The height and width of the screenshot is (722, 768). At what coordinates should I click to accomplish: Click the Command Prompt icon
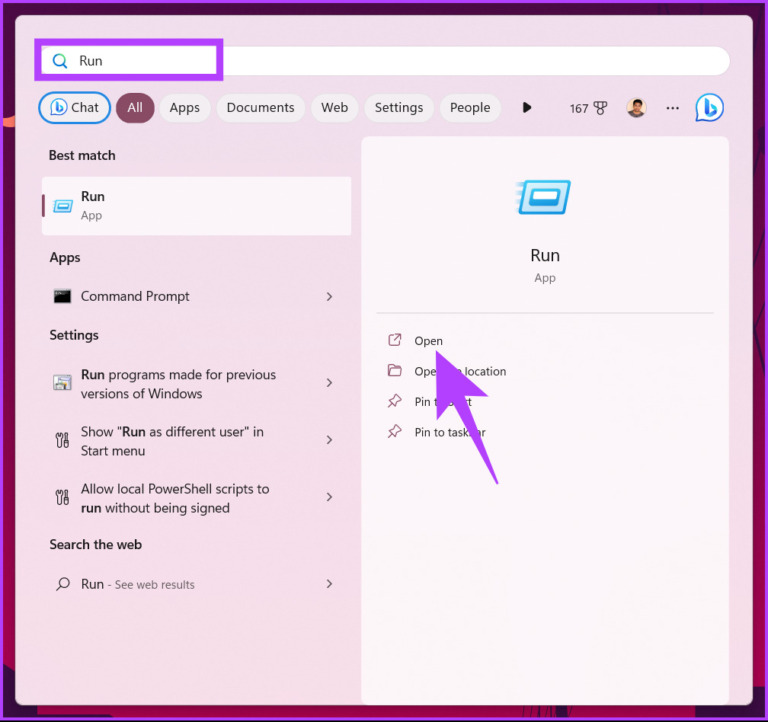click(62, 296)
